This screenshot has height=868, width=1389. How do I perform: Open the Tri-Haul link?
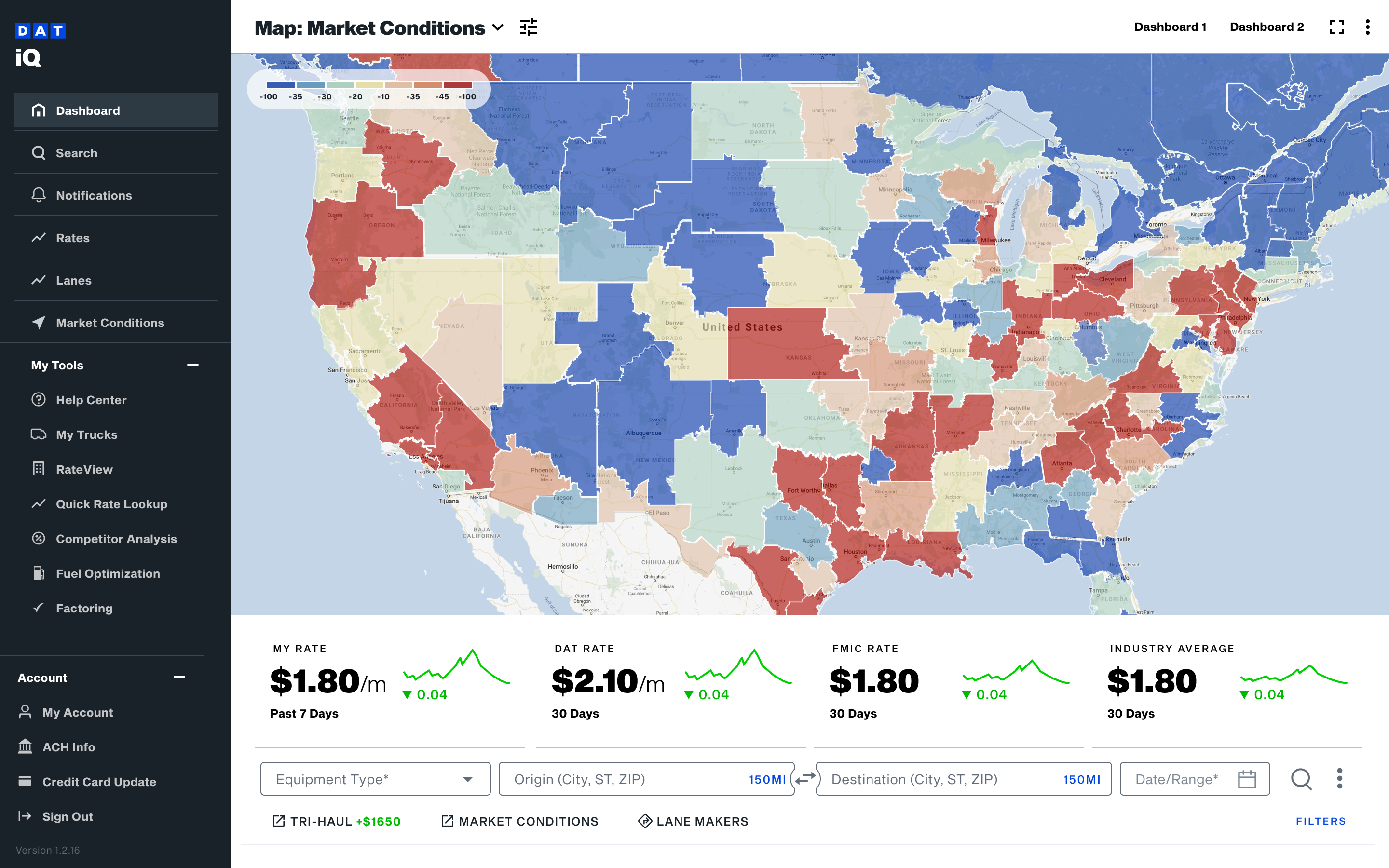pyautogui.click(x=336, y=822)
